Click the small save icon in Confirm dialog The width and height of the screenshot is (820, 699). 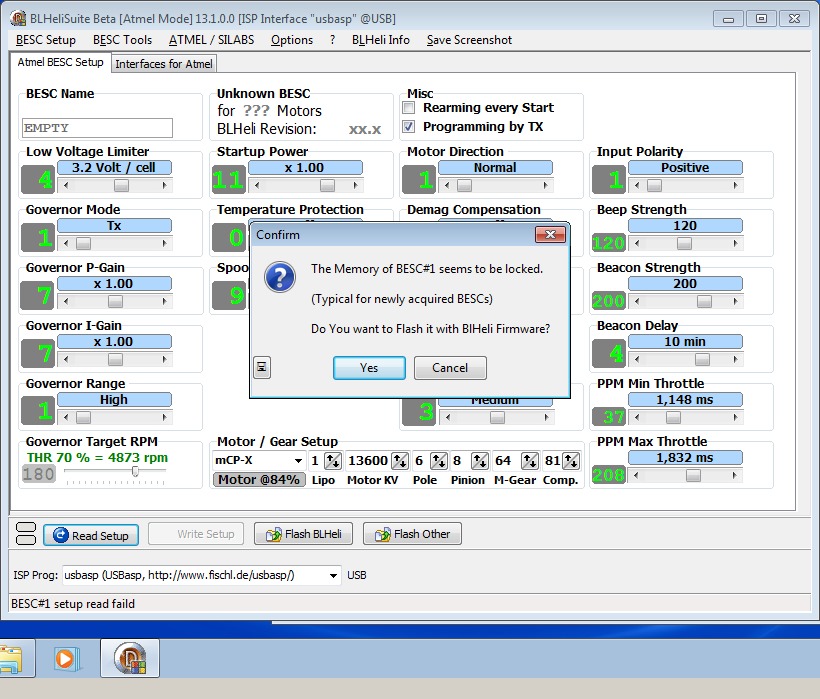[261, 368]
